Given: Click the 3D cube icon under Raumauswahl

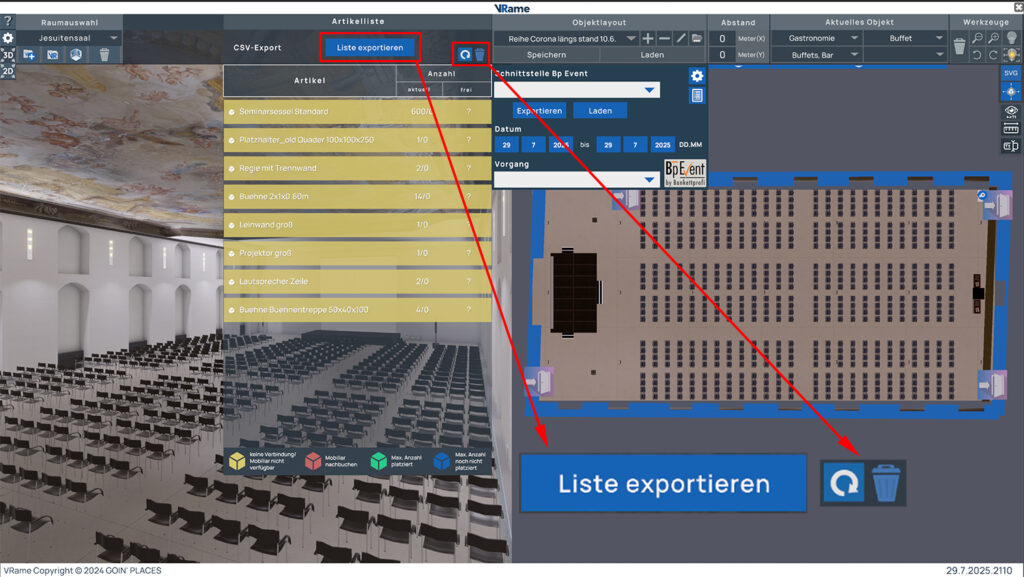Looking at the screenshot, I should 76,55.
